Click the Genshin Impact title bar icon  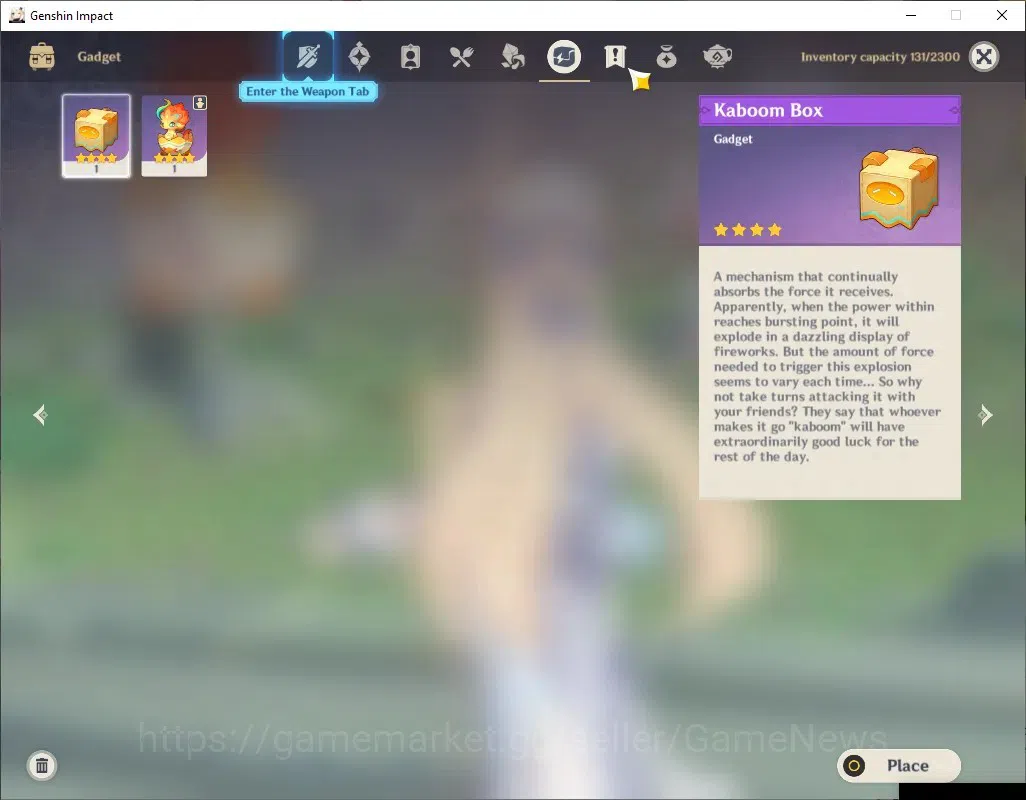pyautogui.click(x=17, y=15)
